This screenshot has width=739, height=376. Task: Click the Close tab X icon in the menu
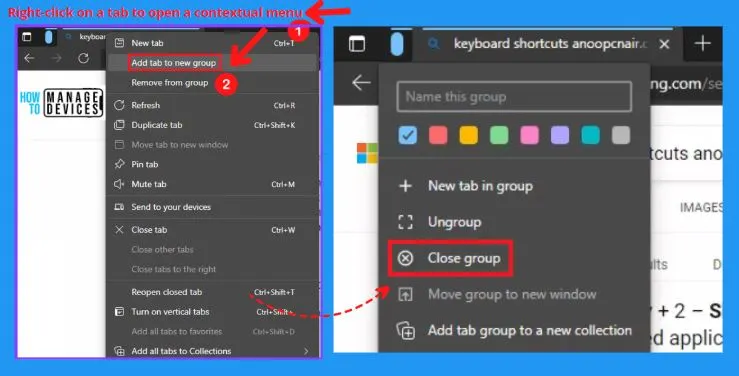[119, 229]
